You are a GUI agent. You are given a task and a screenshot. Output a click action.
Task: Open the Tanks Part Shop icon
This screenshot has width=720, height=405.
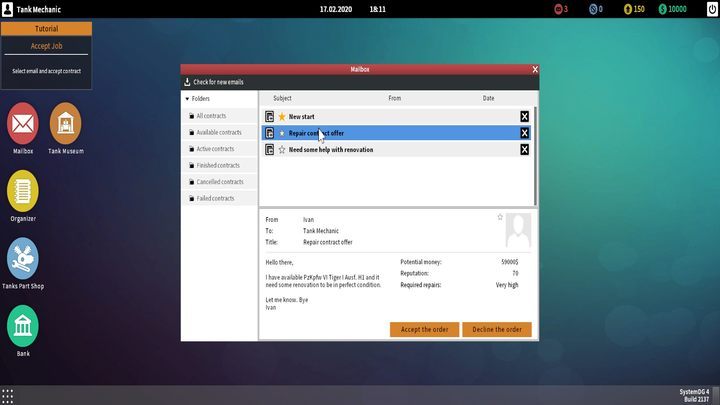[x=23, y=258]
